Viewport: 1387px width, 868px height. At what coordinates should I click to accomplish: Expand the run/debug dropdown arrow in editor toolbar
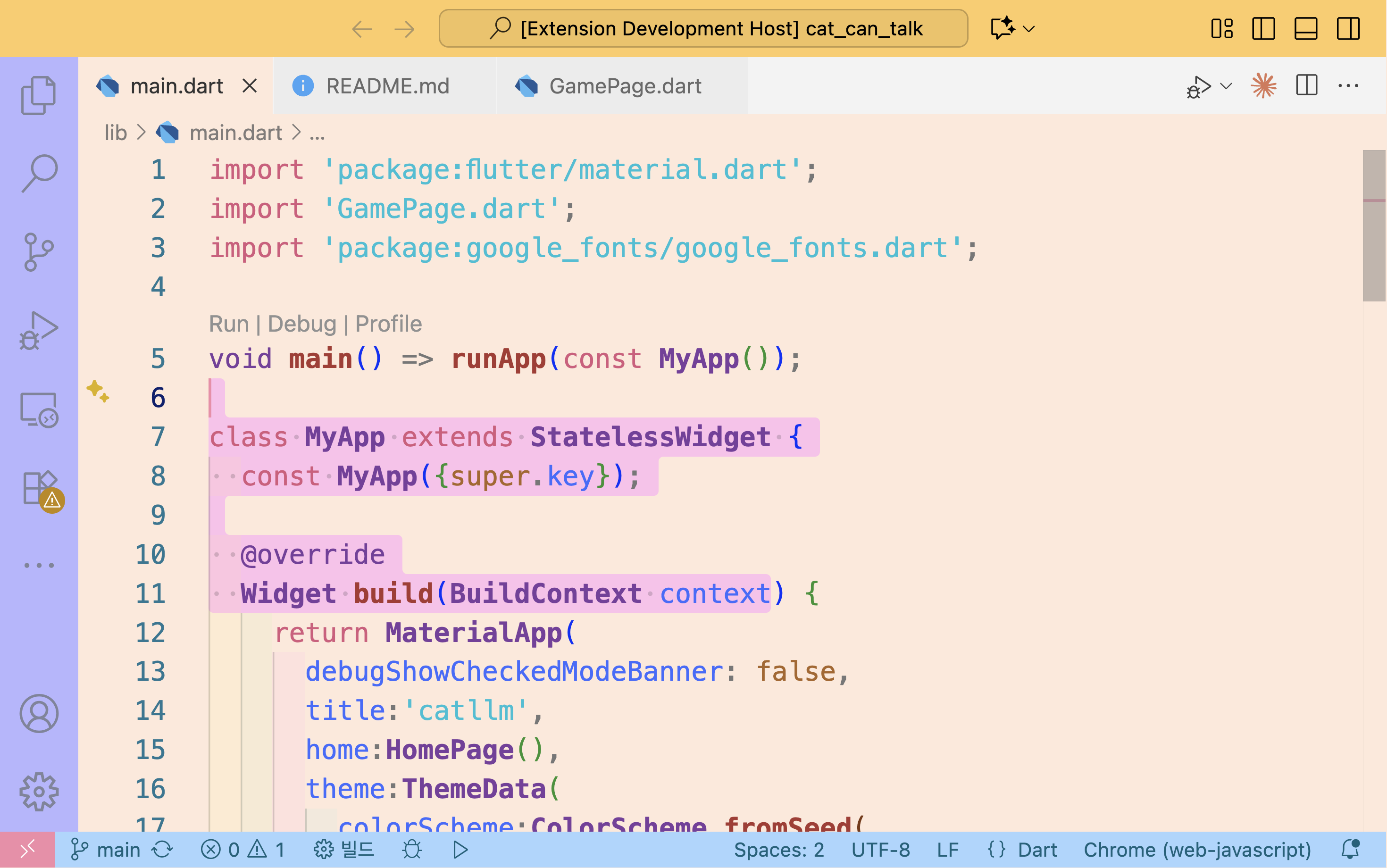[x=1226, y=86]
